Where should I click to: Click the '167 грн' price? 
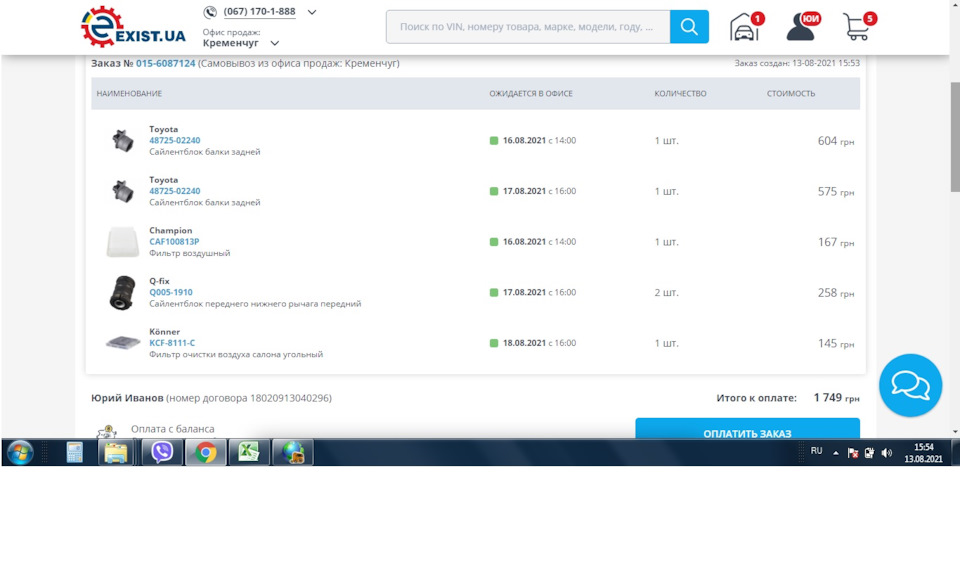tap(836, 243)
